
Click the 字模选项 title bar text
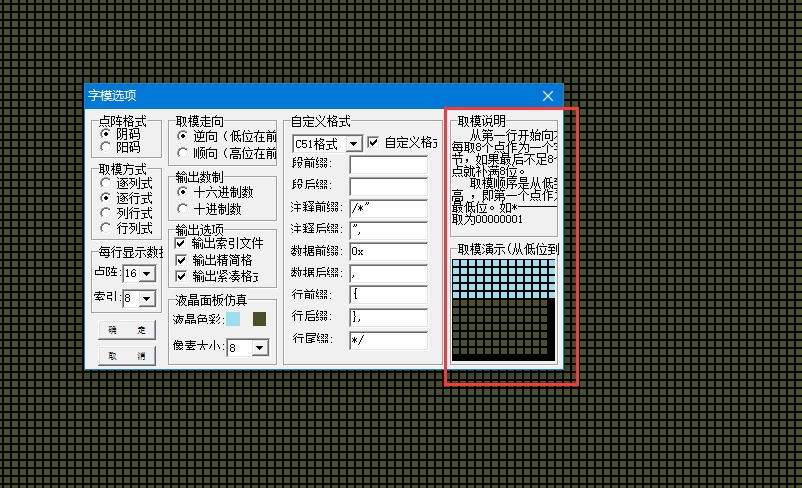(112, 96)
